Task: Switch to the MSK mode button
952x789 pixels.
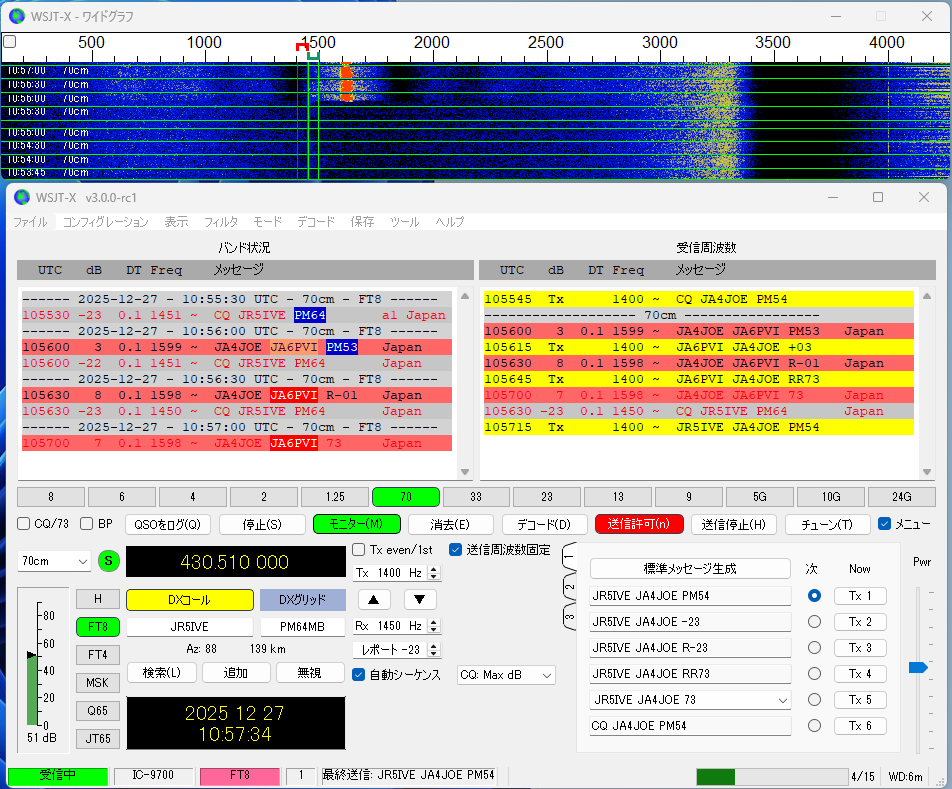Action: 98,683
